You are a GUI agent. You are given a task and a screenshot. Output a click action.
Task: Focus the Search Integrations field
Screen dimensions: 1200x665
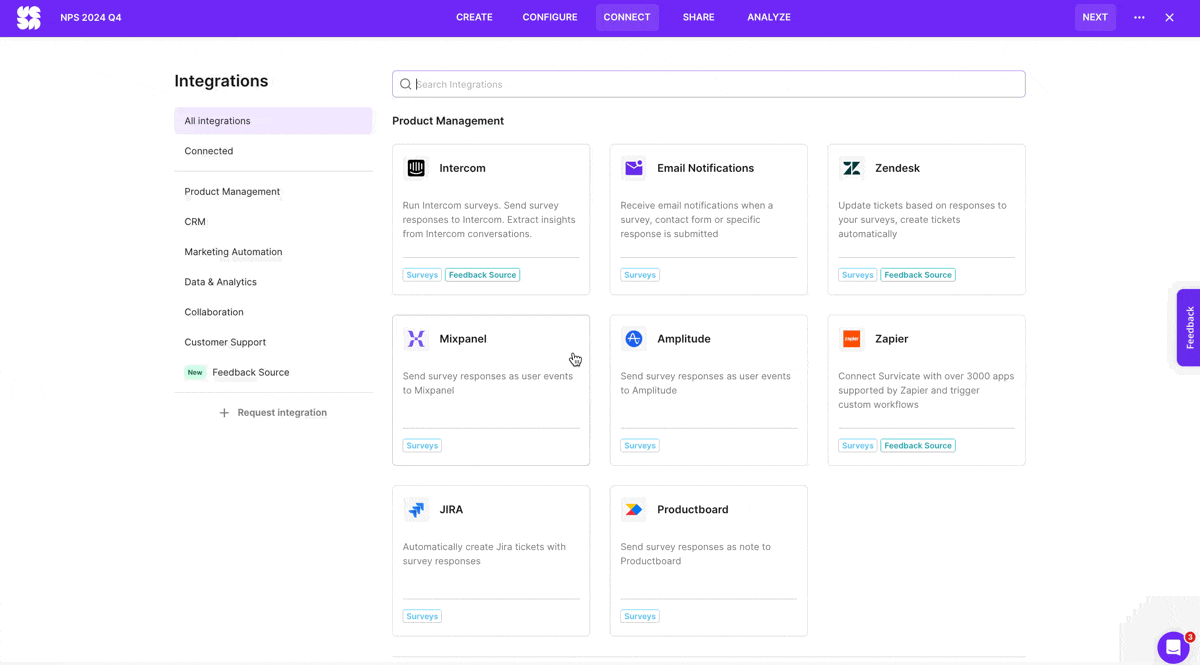[x=708, y=84]
